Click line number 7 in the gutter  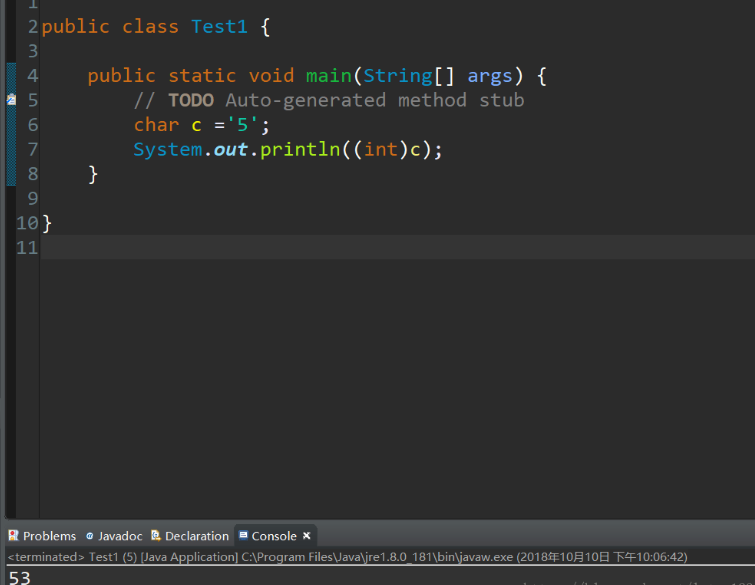[x=32, y=149]
